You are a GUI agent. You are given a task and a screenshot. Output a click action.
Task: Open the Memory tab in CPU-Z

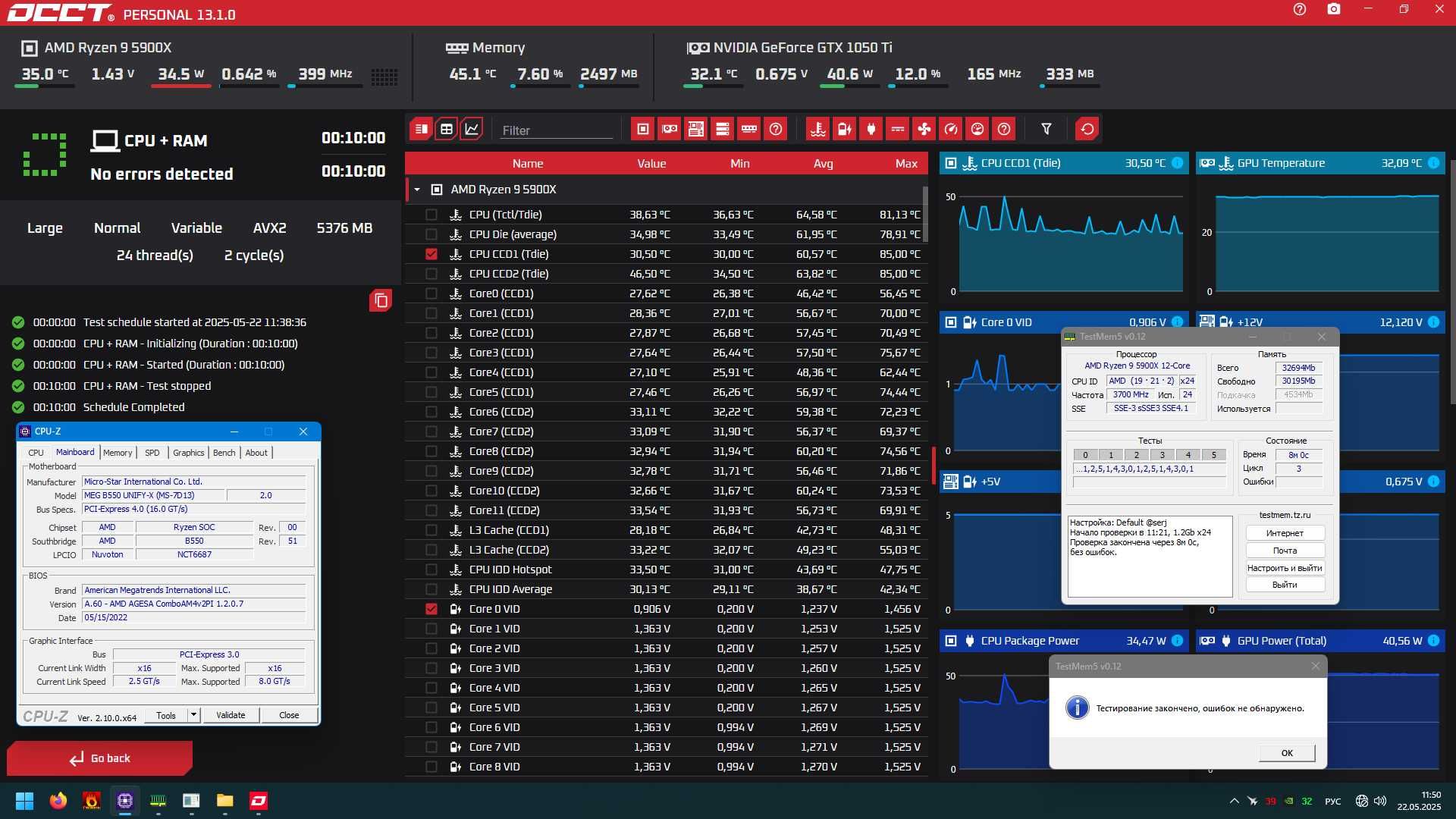click(x=118, y=453)
